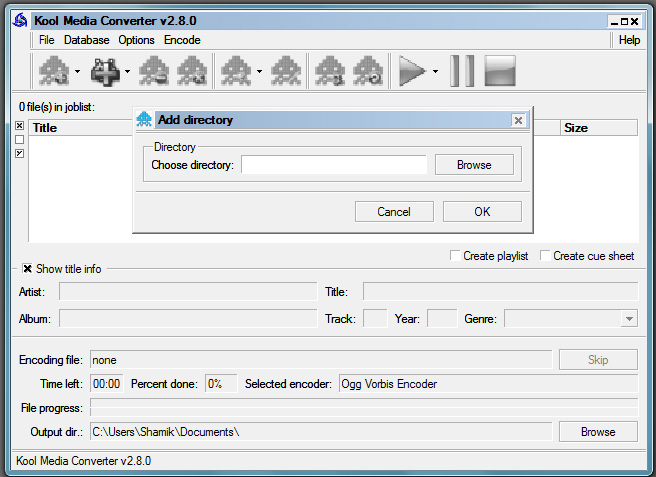Click the Year field
Image resolution: width=656 pixels, height=477 pixels.
tap(442, 319)
